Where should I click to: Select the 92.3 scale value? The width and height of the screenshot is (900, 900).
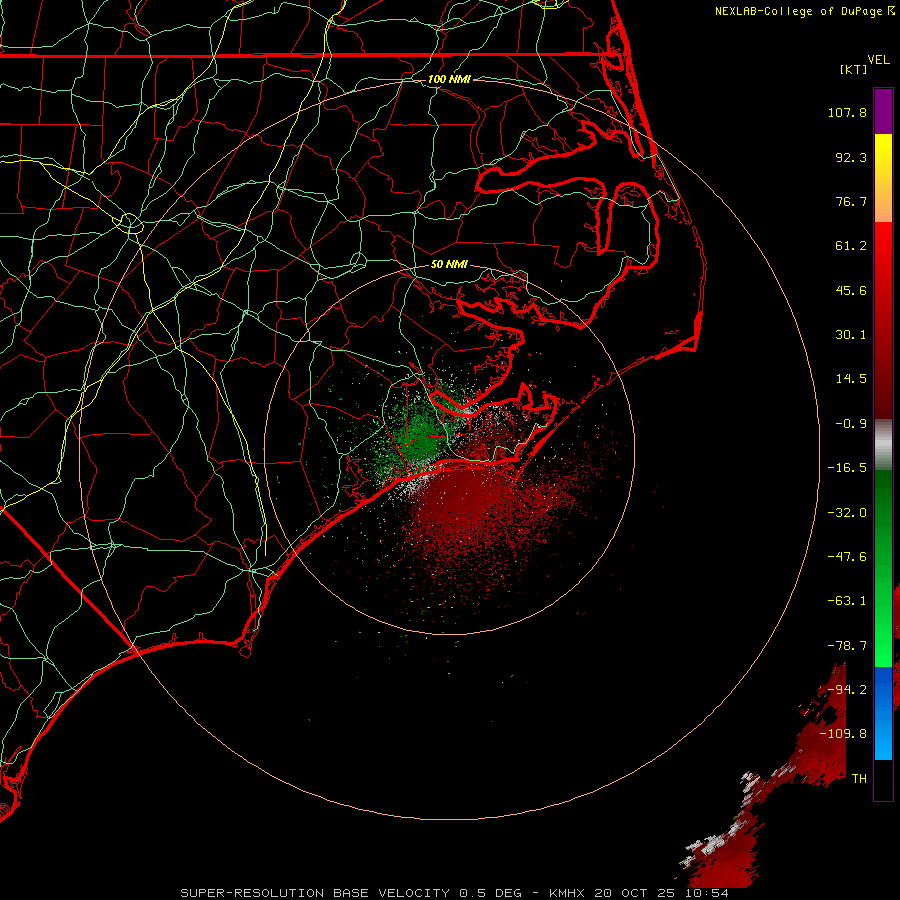pos(851,157)
